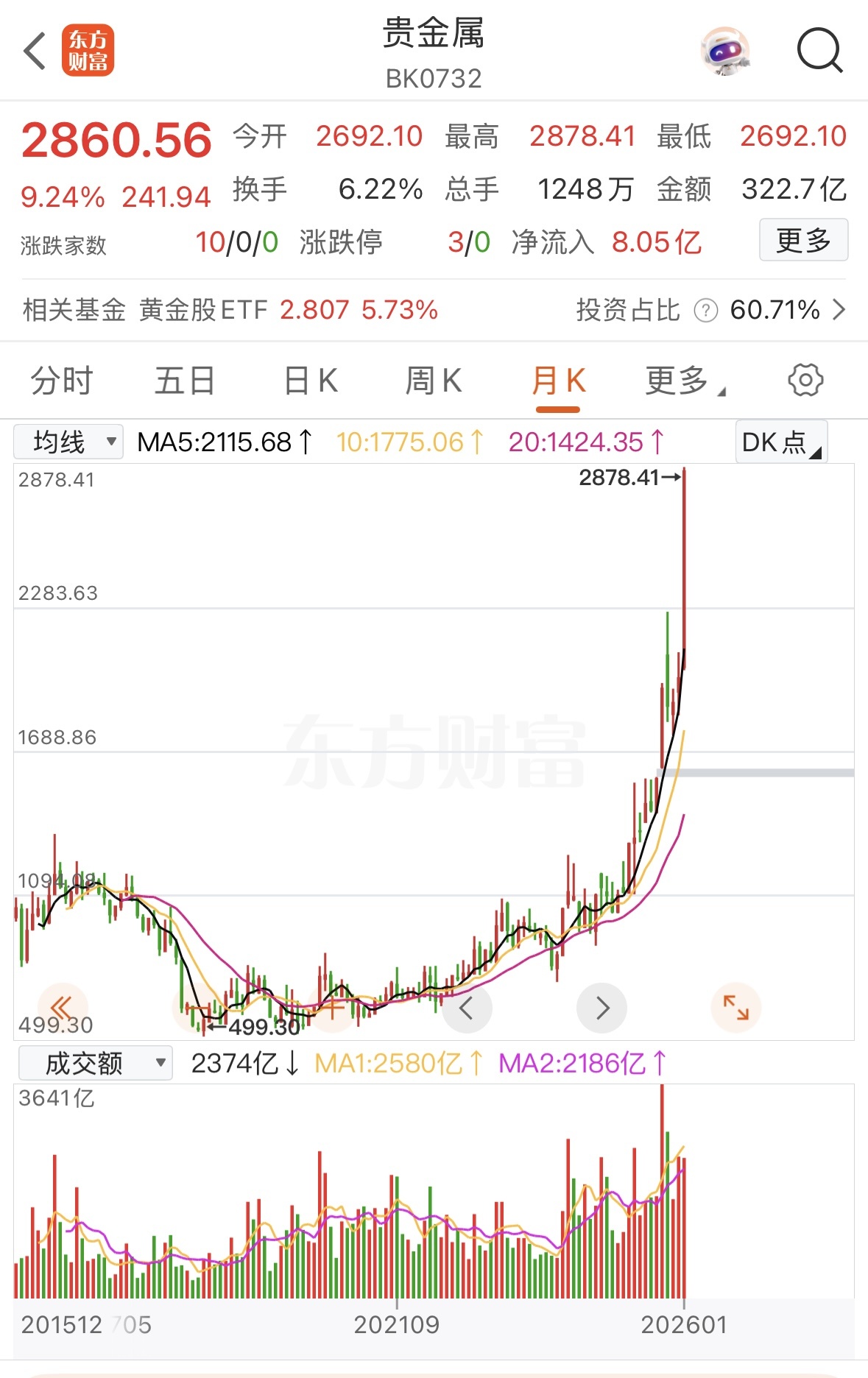The image size is (868, 1378).
Task: Move chart right with arrow button
Action: click(601, 1008)
